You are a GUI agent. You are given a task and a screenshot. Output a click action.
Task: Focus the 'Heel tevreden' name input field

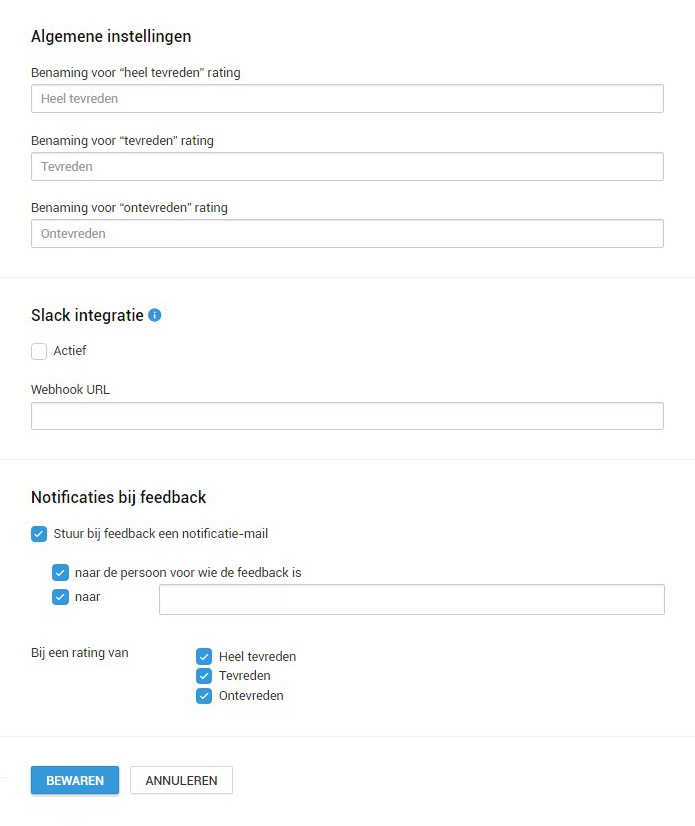347,99
